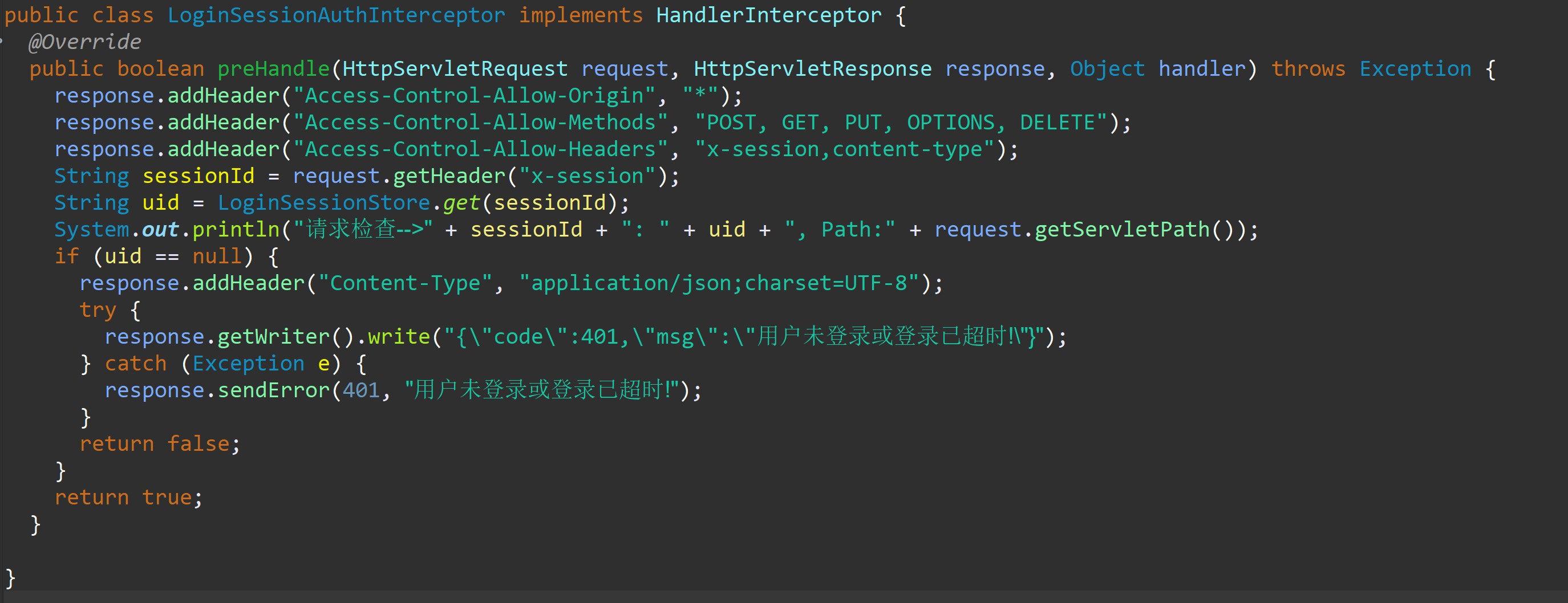This screenshot has width=1568, height=603.
Task: Click the HttpServletResponse parameter type
Action: tap(813, 69)
